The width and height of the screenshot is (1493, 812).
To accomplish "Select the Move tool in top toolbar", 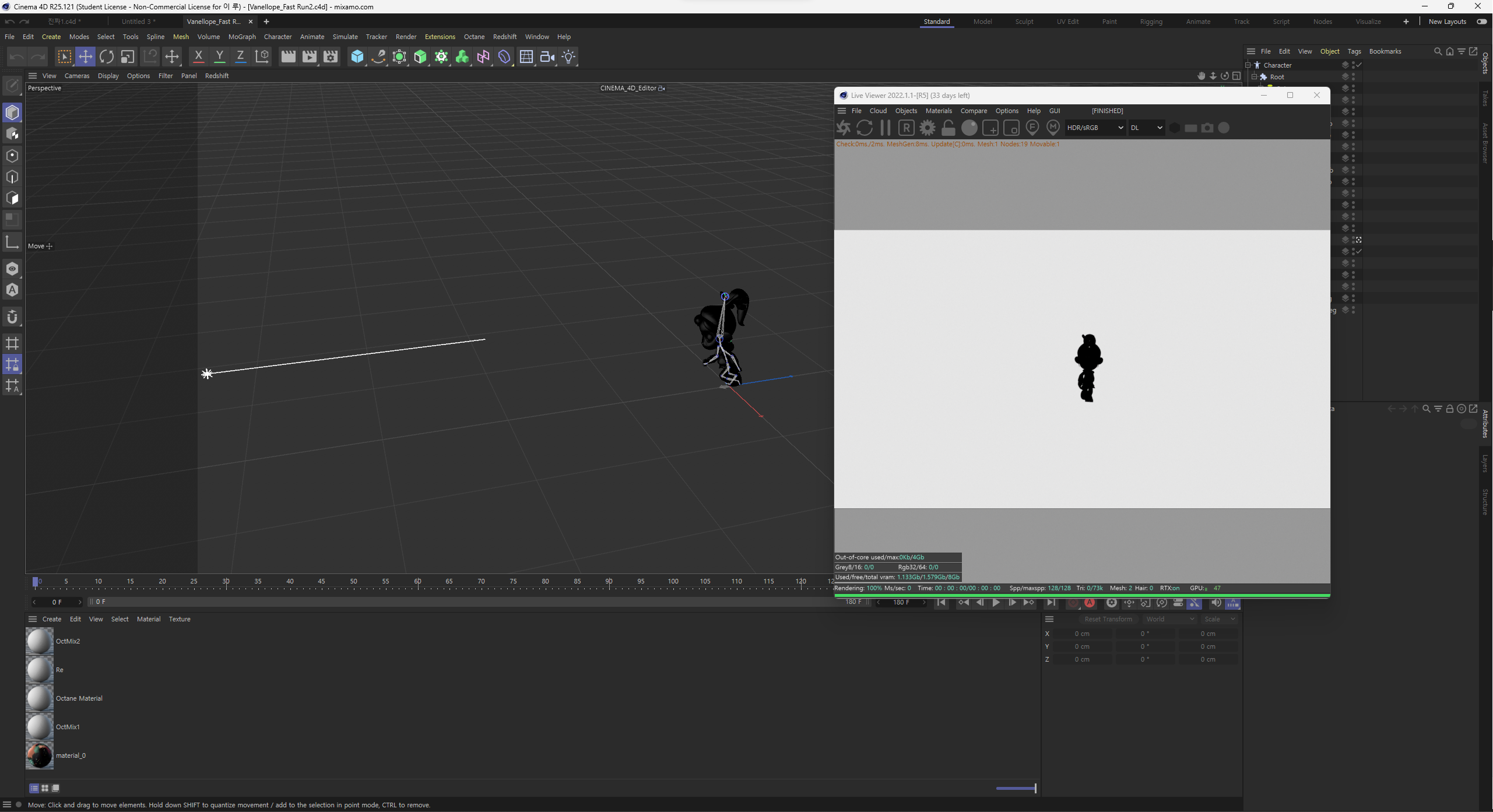I will (85, 57).
